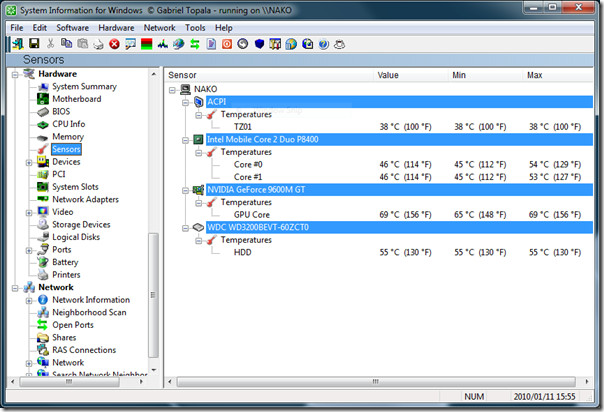Screen dimensions: 604x412
Task: Collapse the Network category node
Action: (15, 288)
